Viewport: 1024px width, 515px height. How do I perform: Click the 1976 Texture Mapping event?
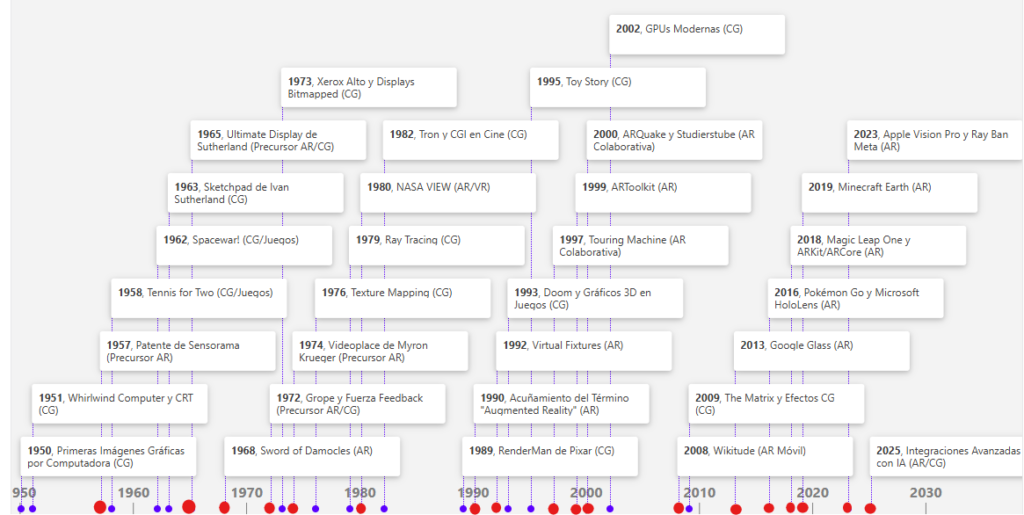point(403,298)
